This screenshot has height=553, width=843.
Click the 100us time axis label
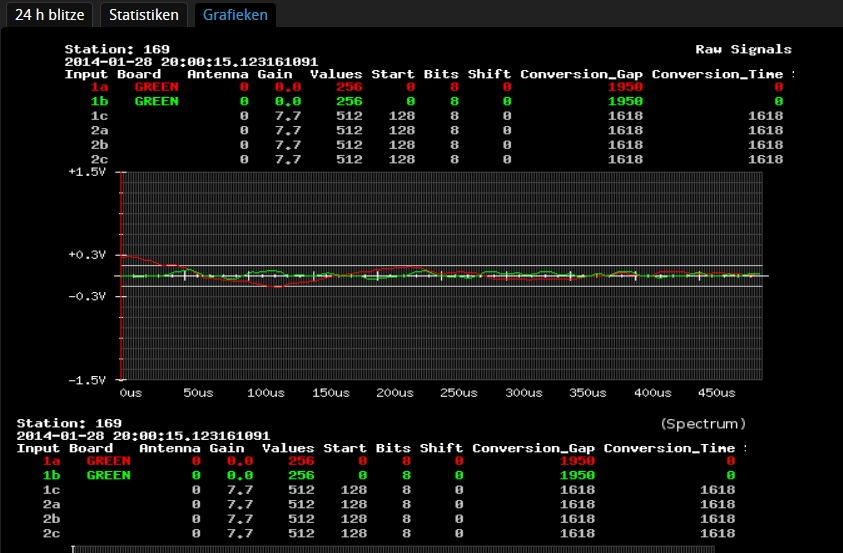263,393
